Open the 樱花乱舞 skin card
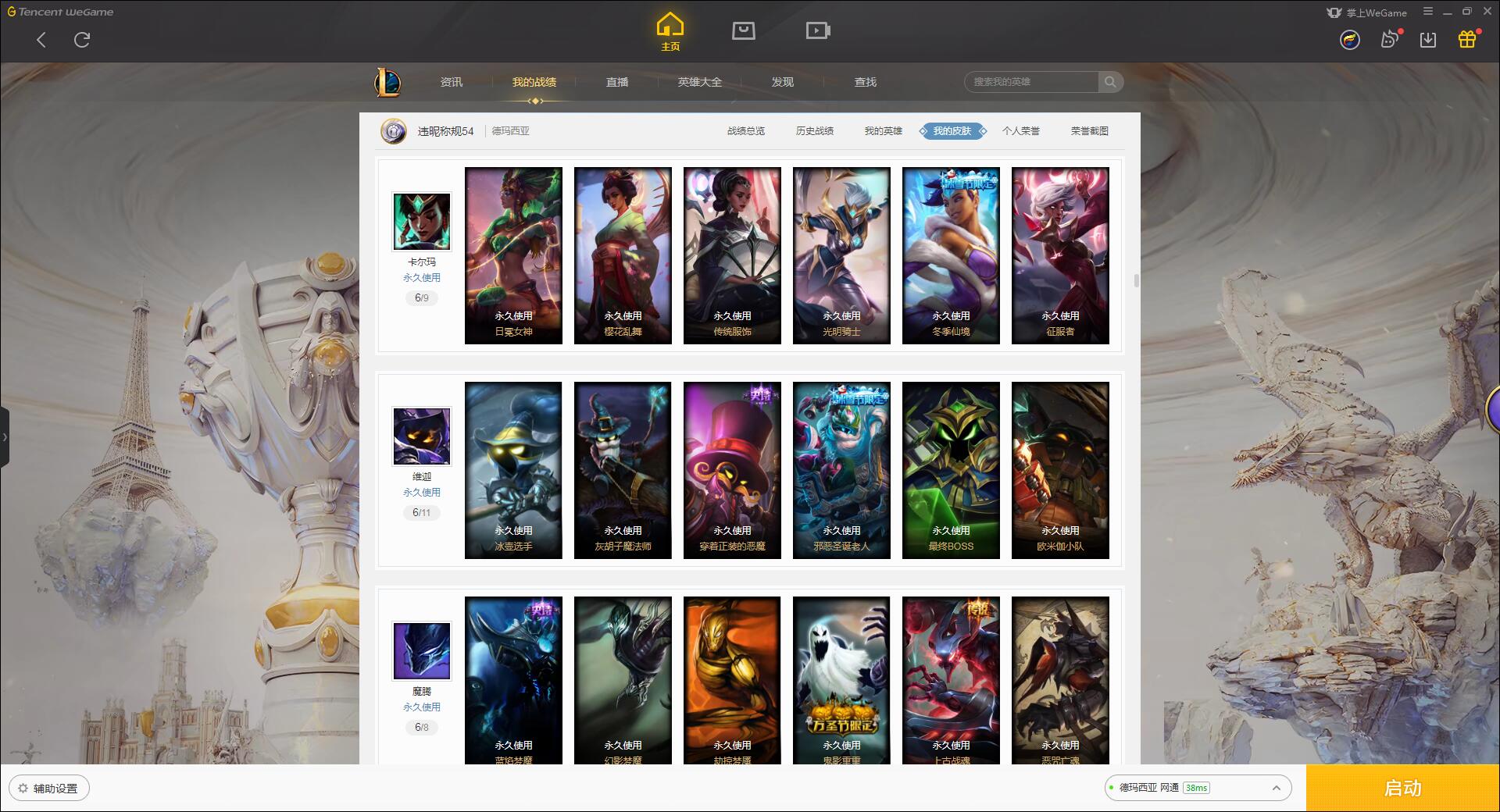Viewport: 1500px width, 812px height. pyautogui.click(x=623, y=255)
